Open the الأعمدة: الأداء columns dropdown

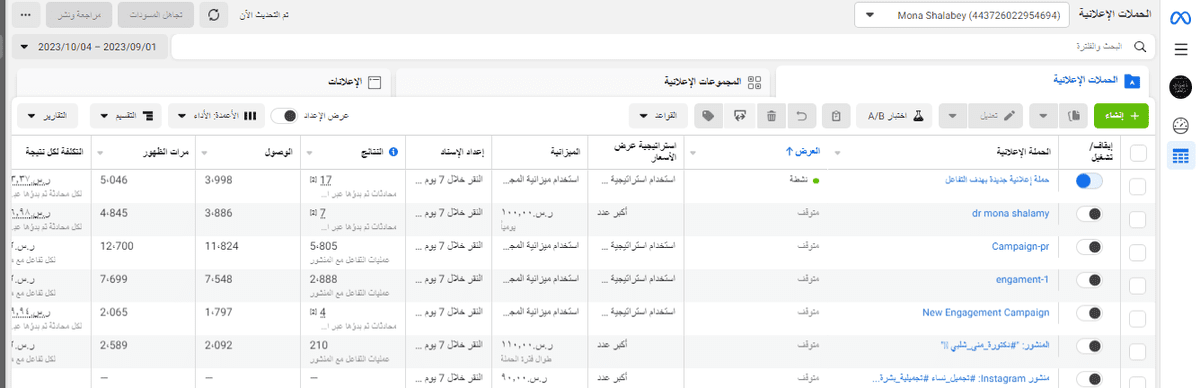click(x=216, y=115)
